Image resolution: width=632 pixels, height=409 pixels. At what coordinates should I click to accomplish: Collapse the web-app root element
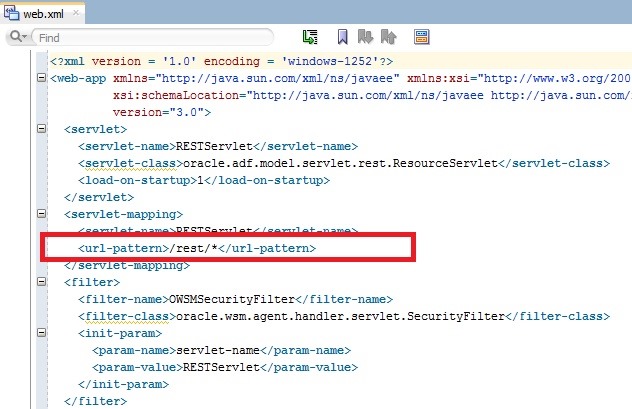coord(40,78)
